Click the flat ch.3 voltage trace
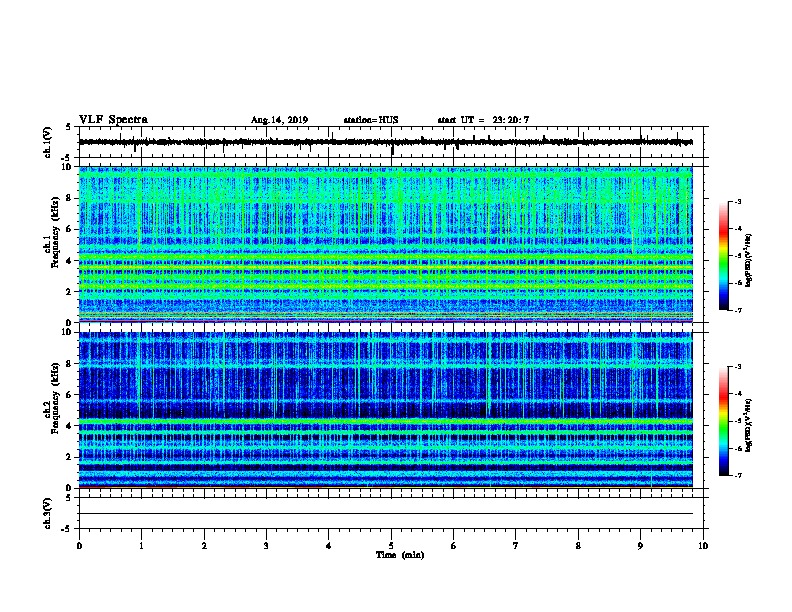Screen dimensions: 792x612 (386, 514)
